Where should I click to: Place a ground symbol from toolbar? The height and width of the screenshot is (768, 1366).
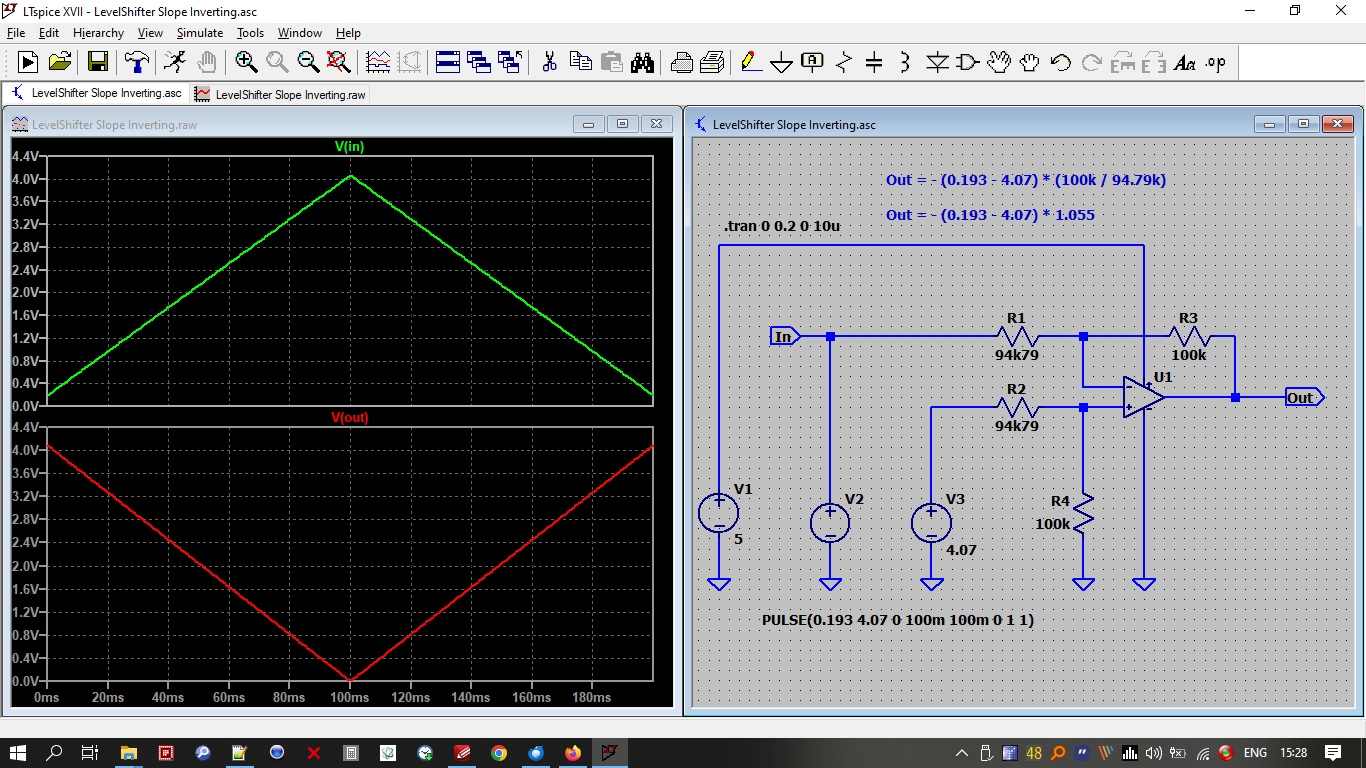(x=781, y=63)
